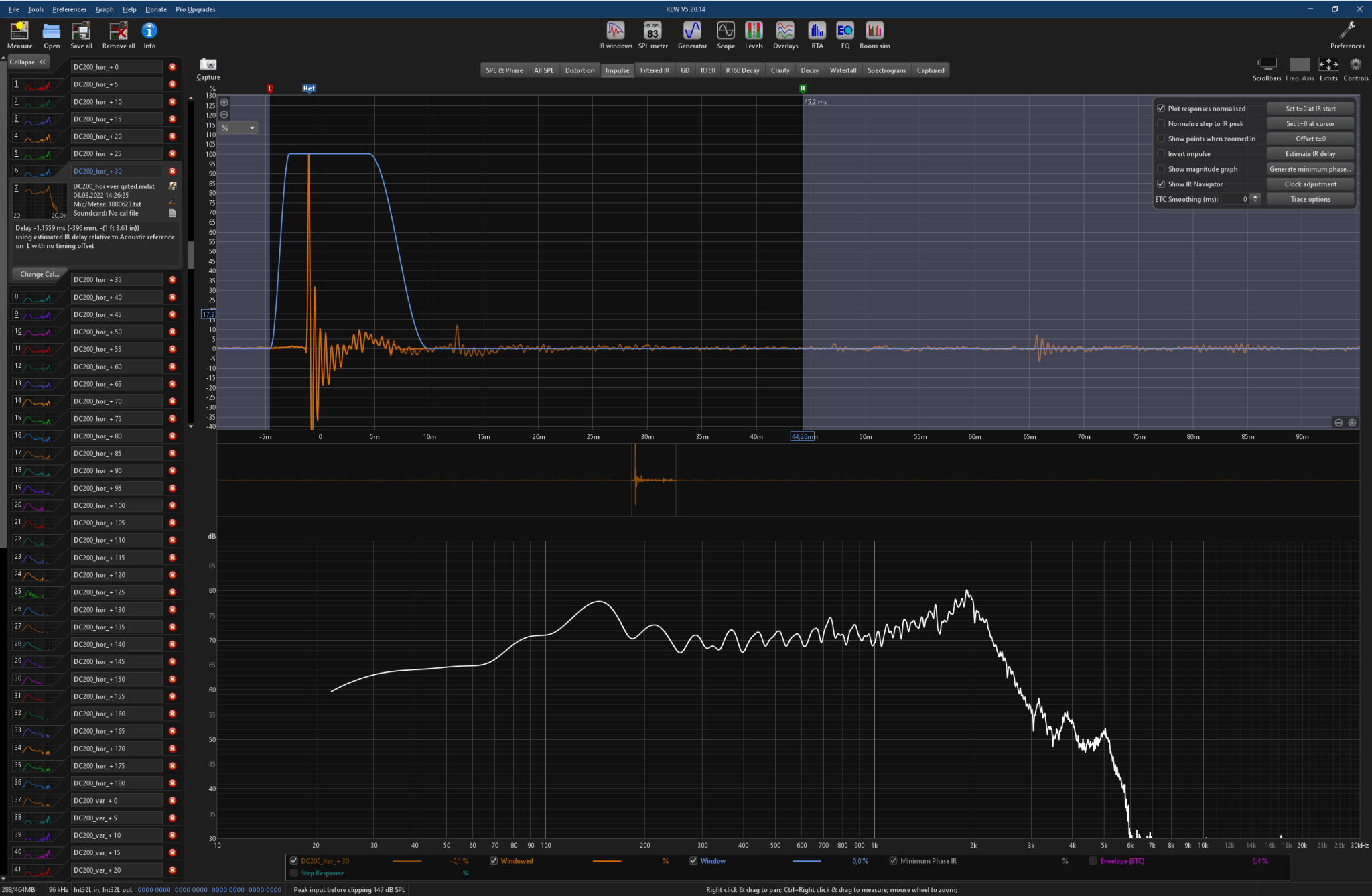Click Generate minimum phase button
Image resolution: width=1372 pixels, height=896 pixels.
click(1310, 169)
